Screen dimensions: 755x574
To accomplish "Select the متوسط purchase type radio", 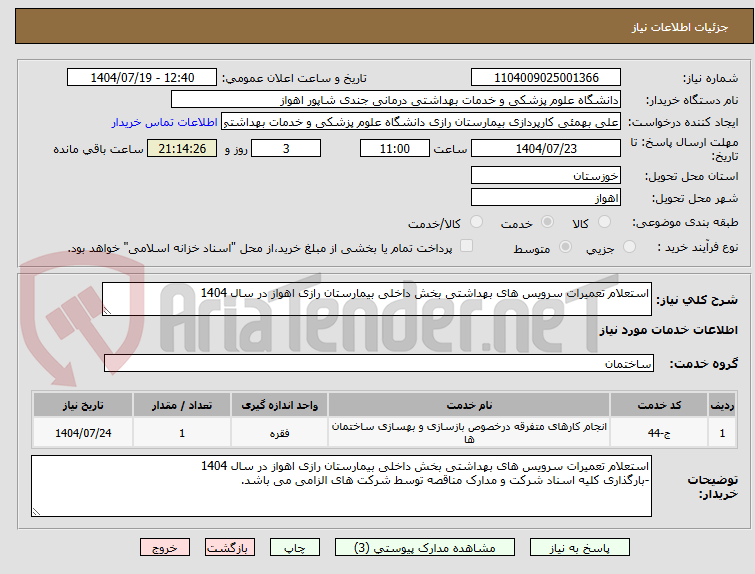I will pos(565,247).
